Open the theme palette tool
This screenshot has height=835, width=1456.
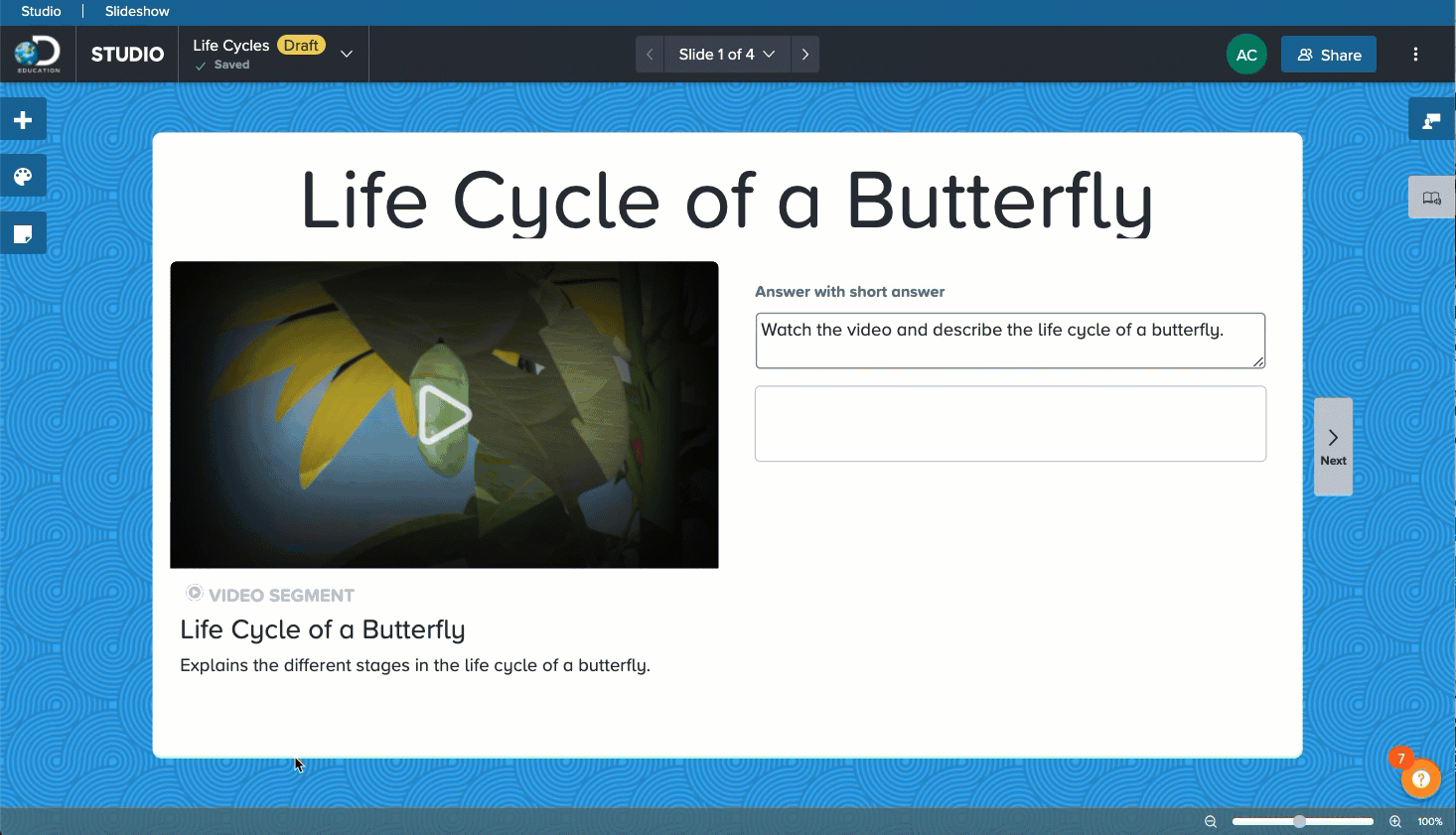pyautogui.click(x=23, y=177)
